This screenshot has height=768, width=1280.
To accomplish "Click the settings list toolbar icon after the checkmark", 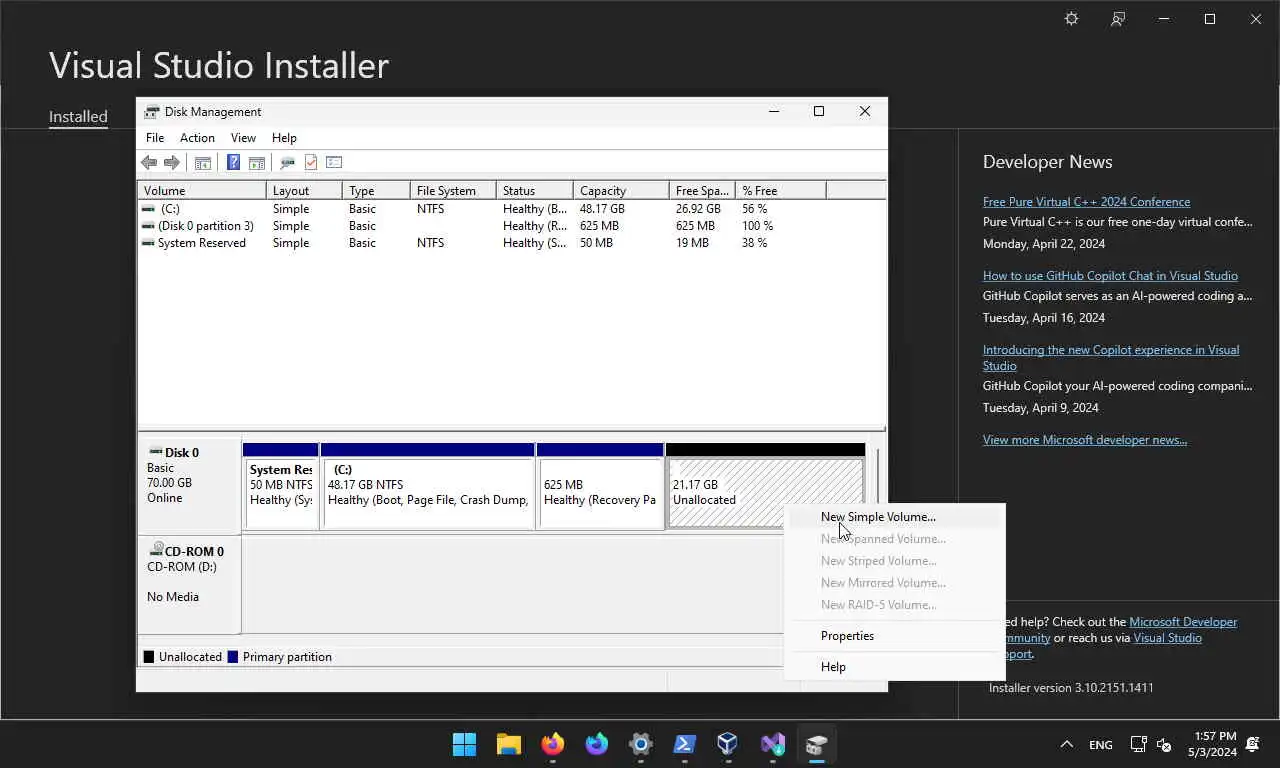I will [x=334, y=162].
